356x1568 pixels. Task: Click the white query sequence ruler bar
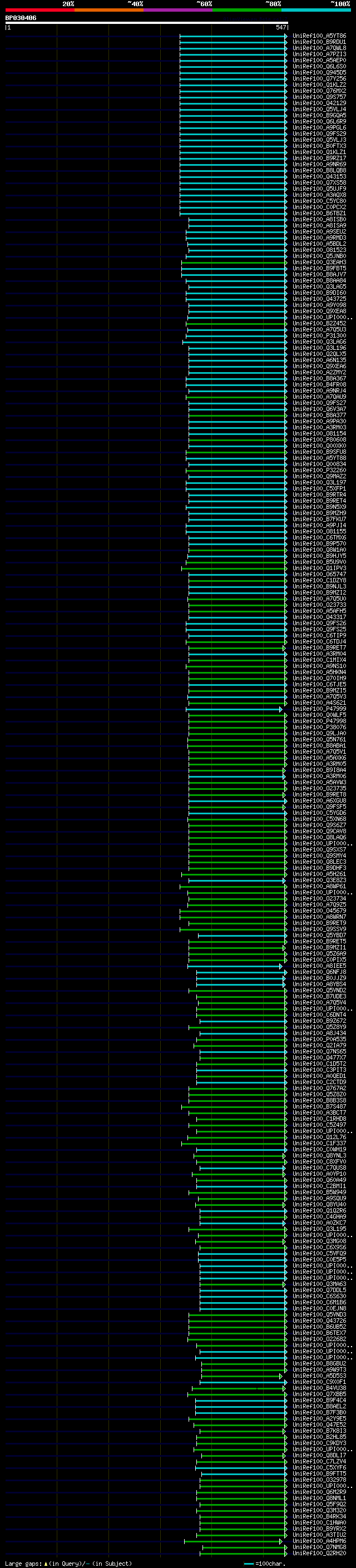(147, 23)
